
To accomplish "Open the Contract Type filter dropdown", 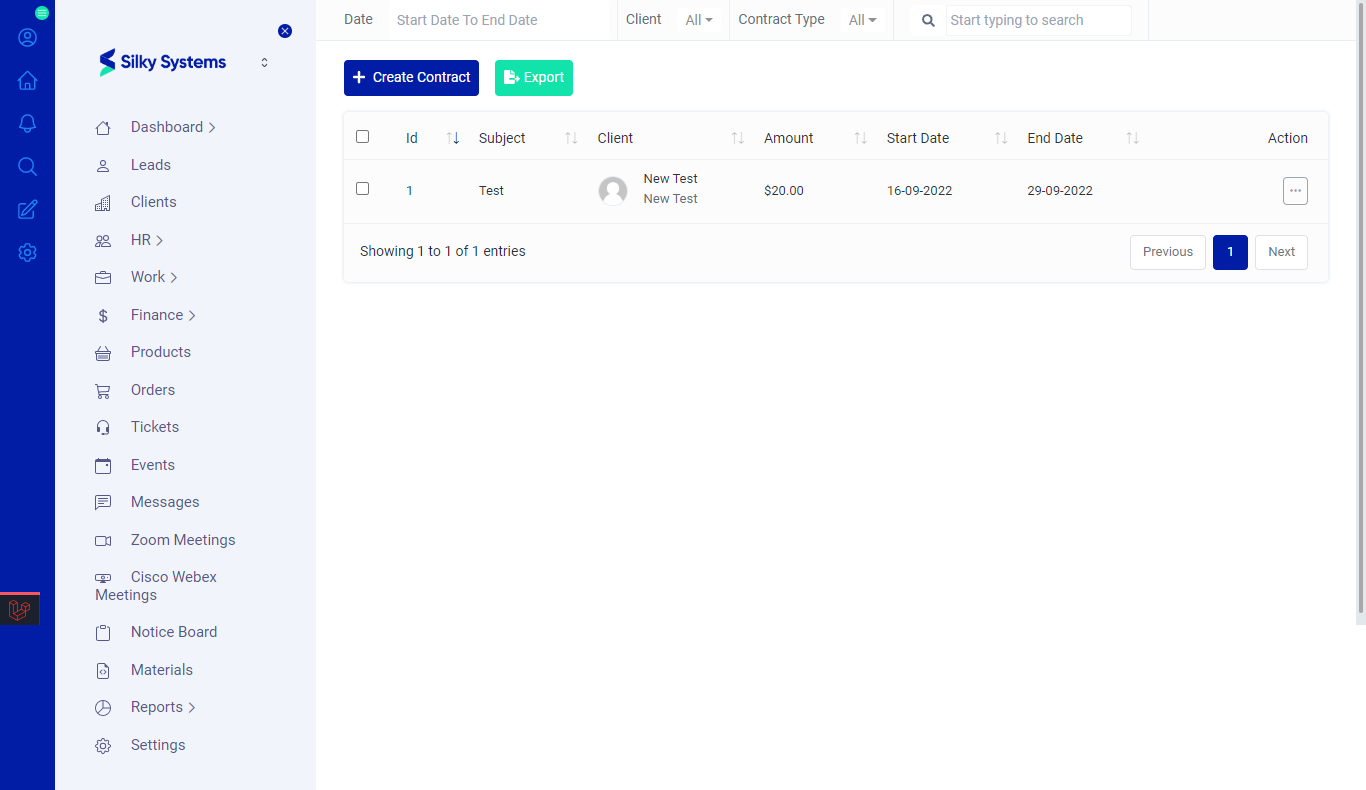I will [862, 20].
